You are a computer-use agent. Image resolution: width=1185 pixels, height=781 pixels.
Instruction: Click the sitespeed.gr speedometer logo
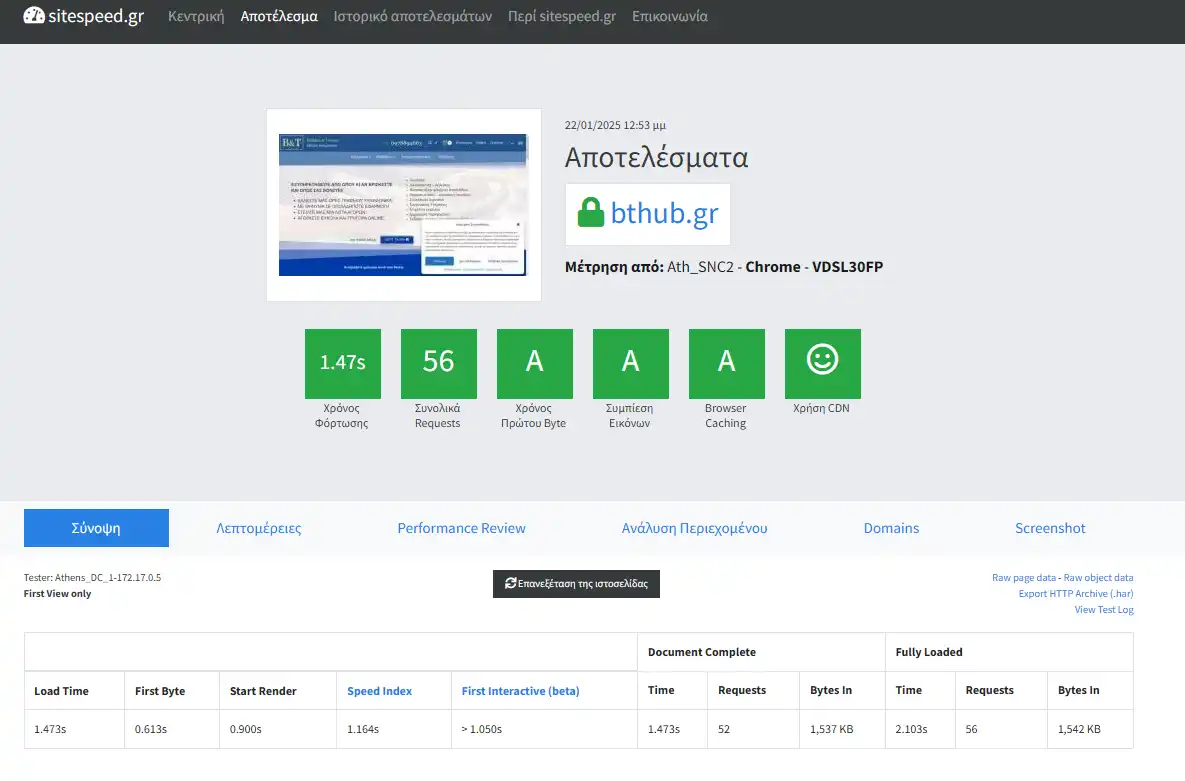(x=34, y=16)
